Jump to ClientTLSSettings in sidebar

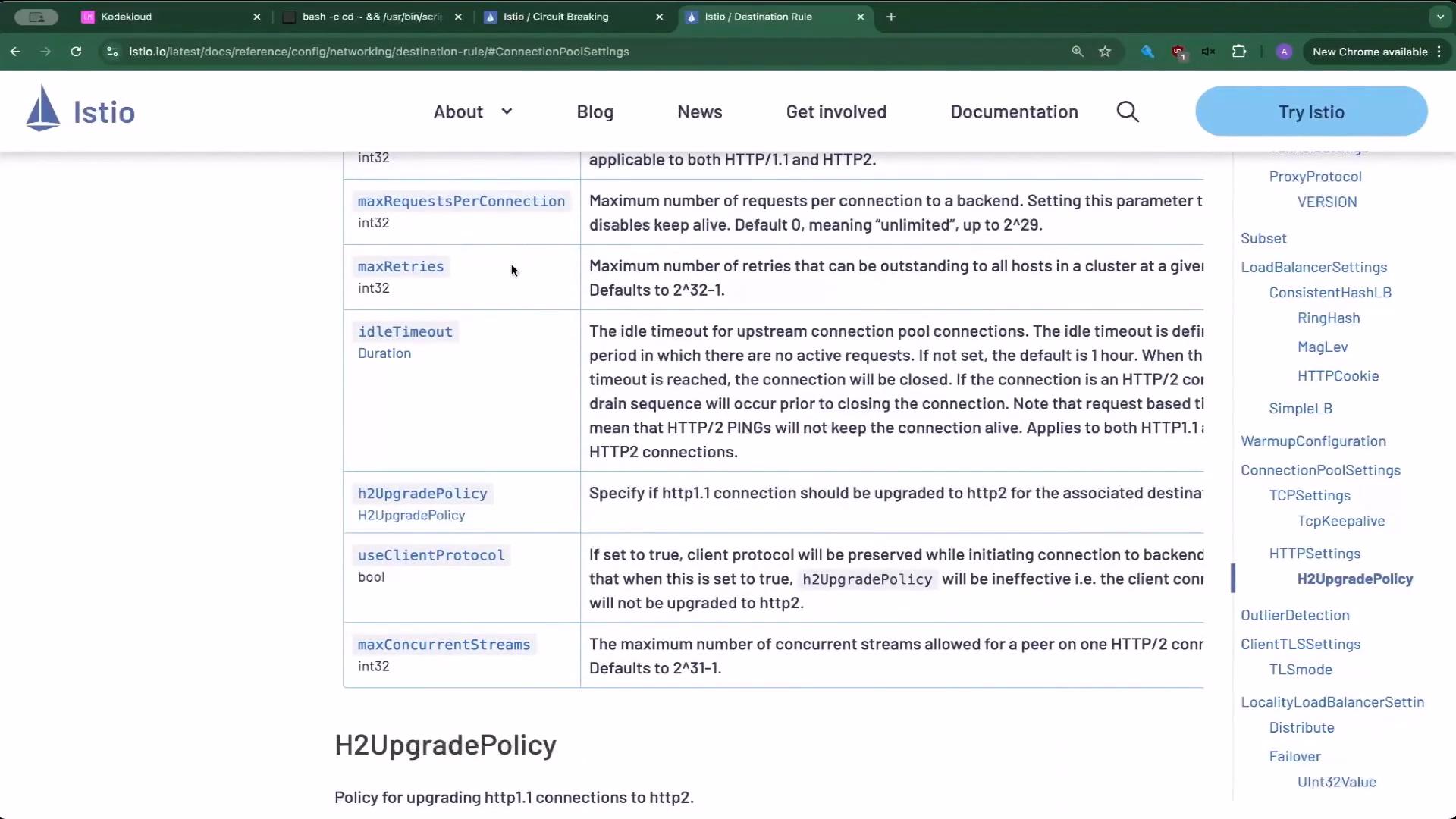point(1301,645)
